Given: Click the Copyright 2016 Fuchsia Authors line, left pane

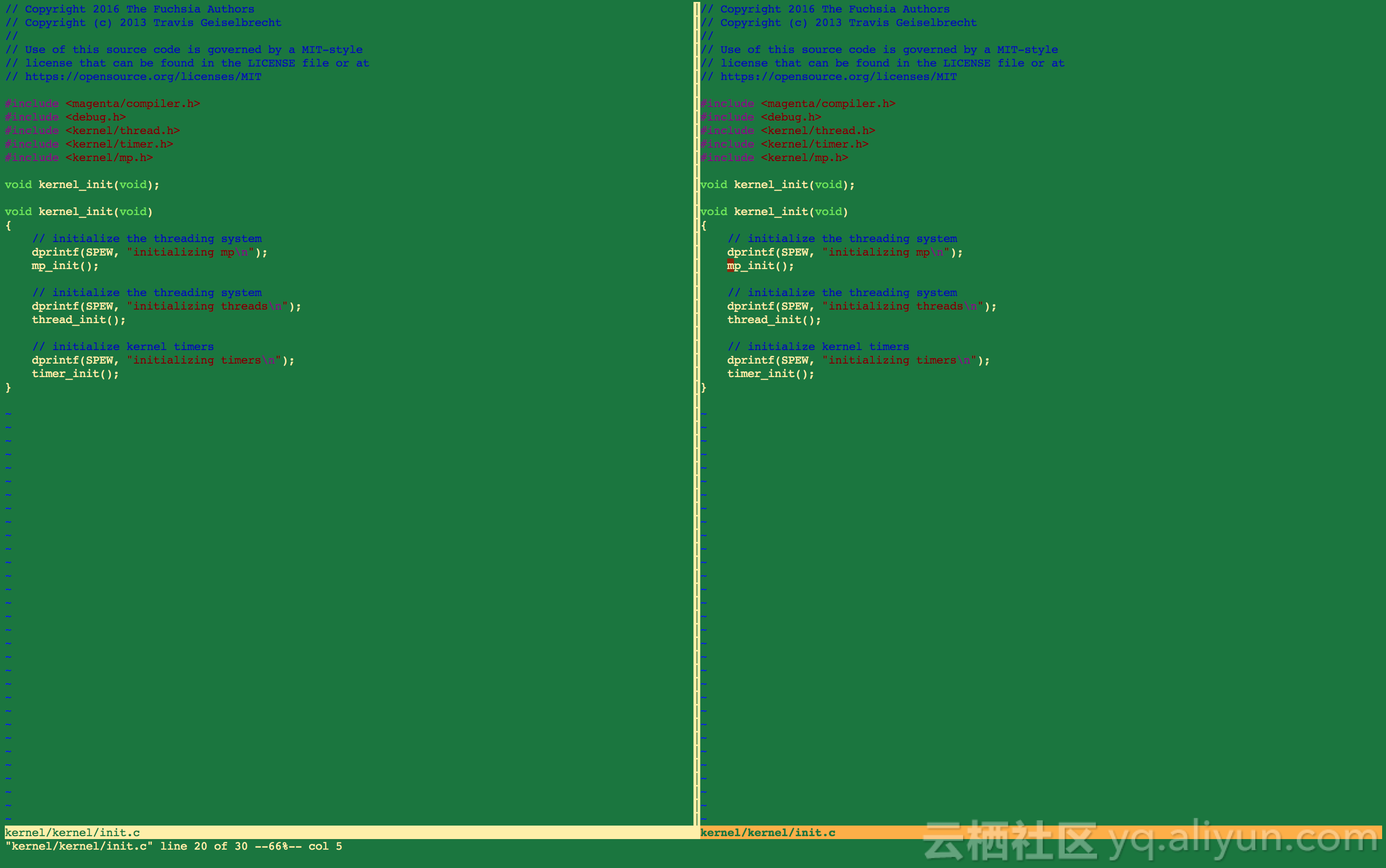Looking at the screenshot, I should 129,9.
